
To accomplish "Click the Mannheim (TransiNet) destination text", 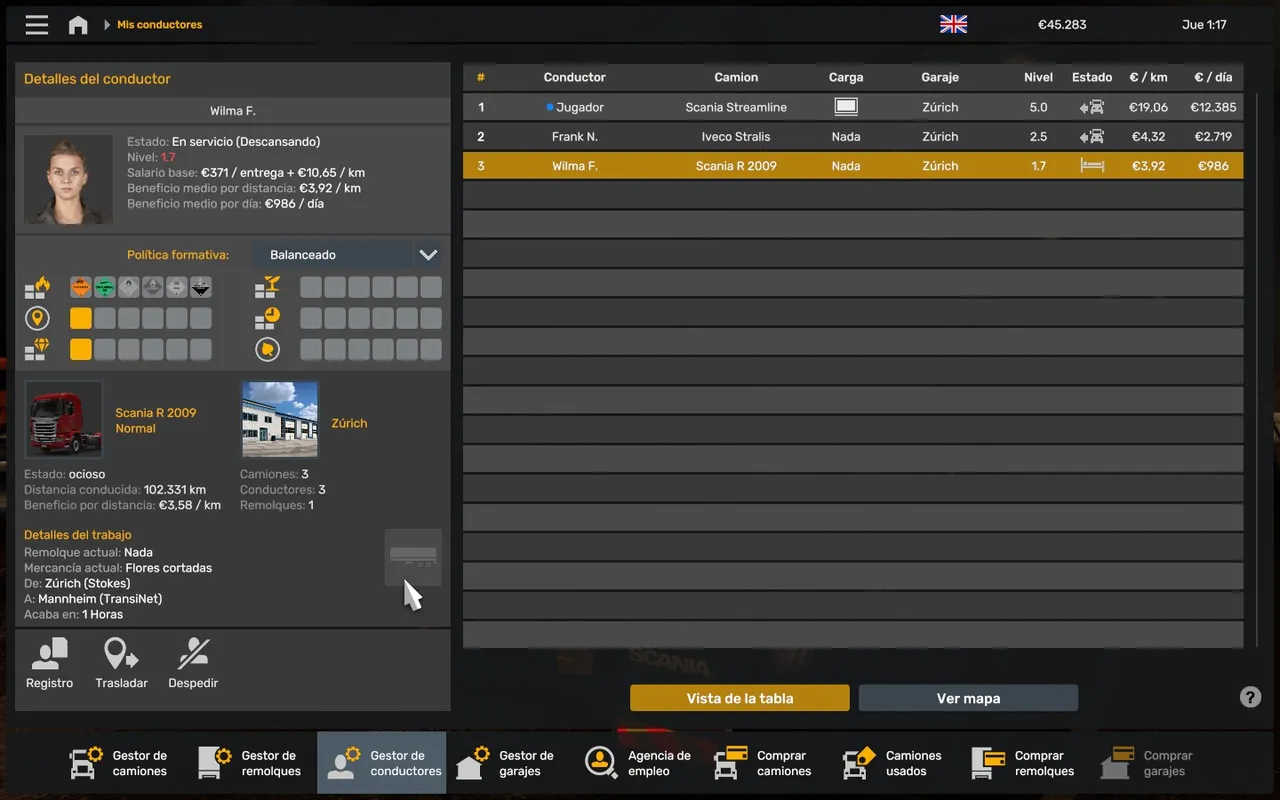I will [100, 599].
